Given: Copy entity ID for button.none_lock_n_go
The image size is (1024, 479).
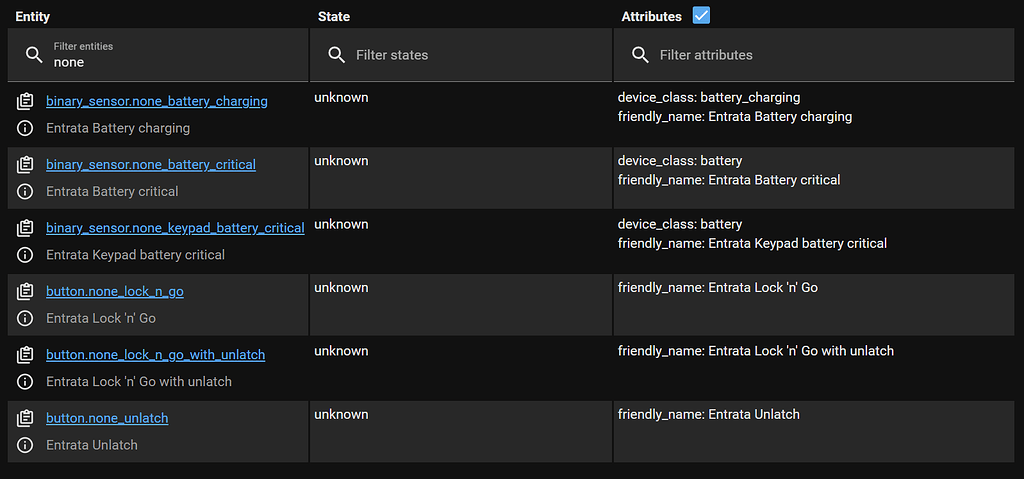Looking at the screenshot, I should tap(26, 291).
